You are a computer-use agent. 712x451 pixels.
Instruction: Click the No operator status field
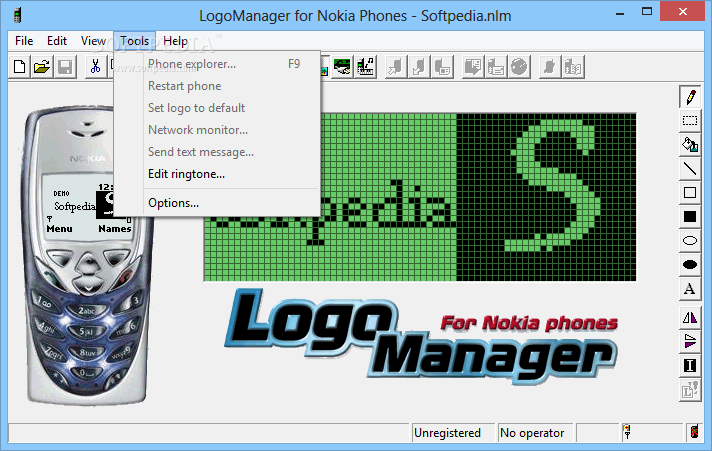pyautogui.click(x=536, y=433)
